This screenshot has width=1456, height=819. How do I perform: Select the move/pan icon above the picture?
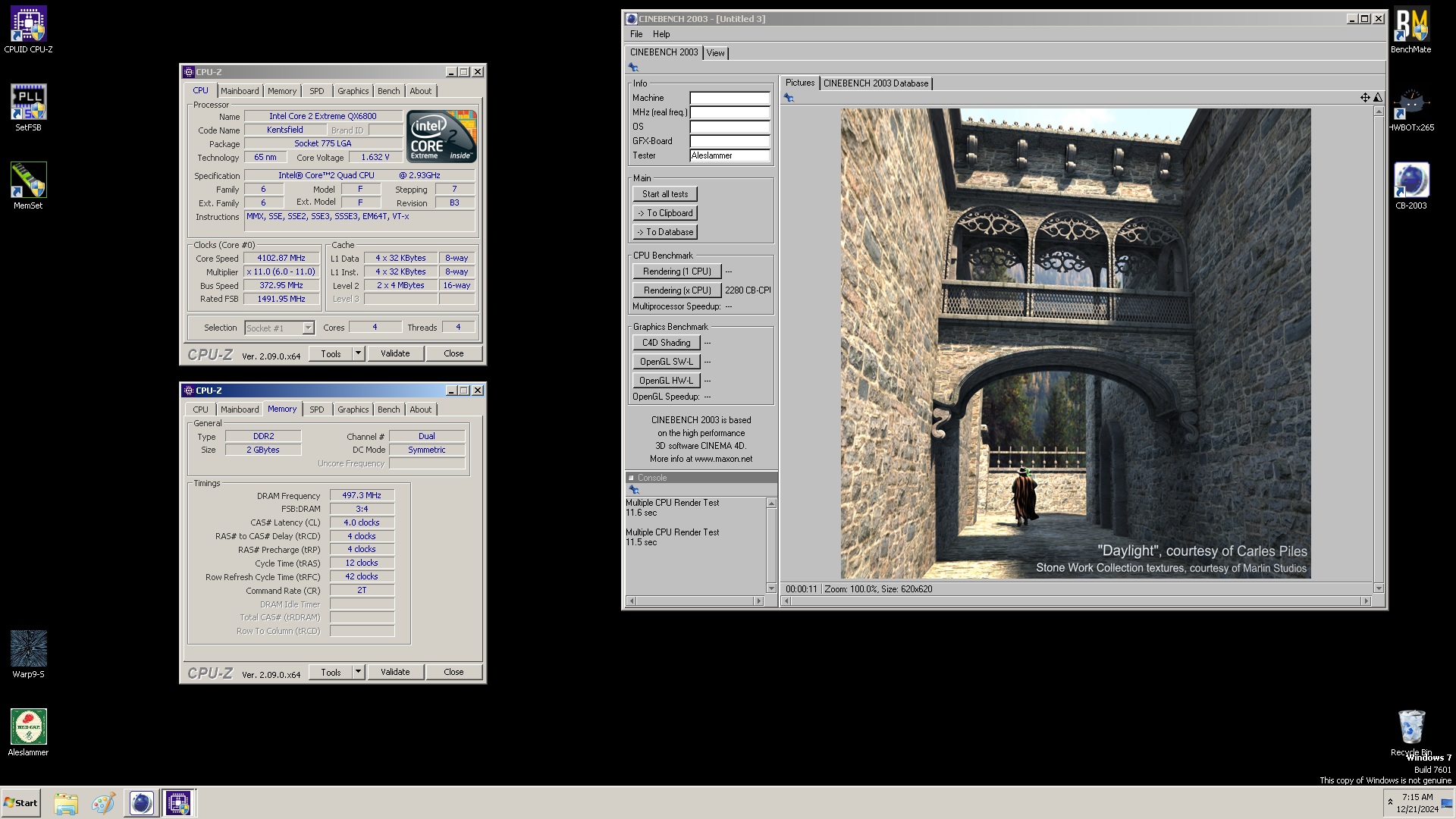click(1365, 97)
